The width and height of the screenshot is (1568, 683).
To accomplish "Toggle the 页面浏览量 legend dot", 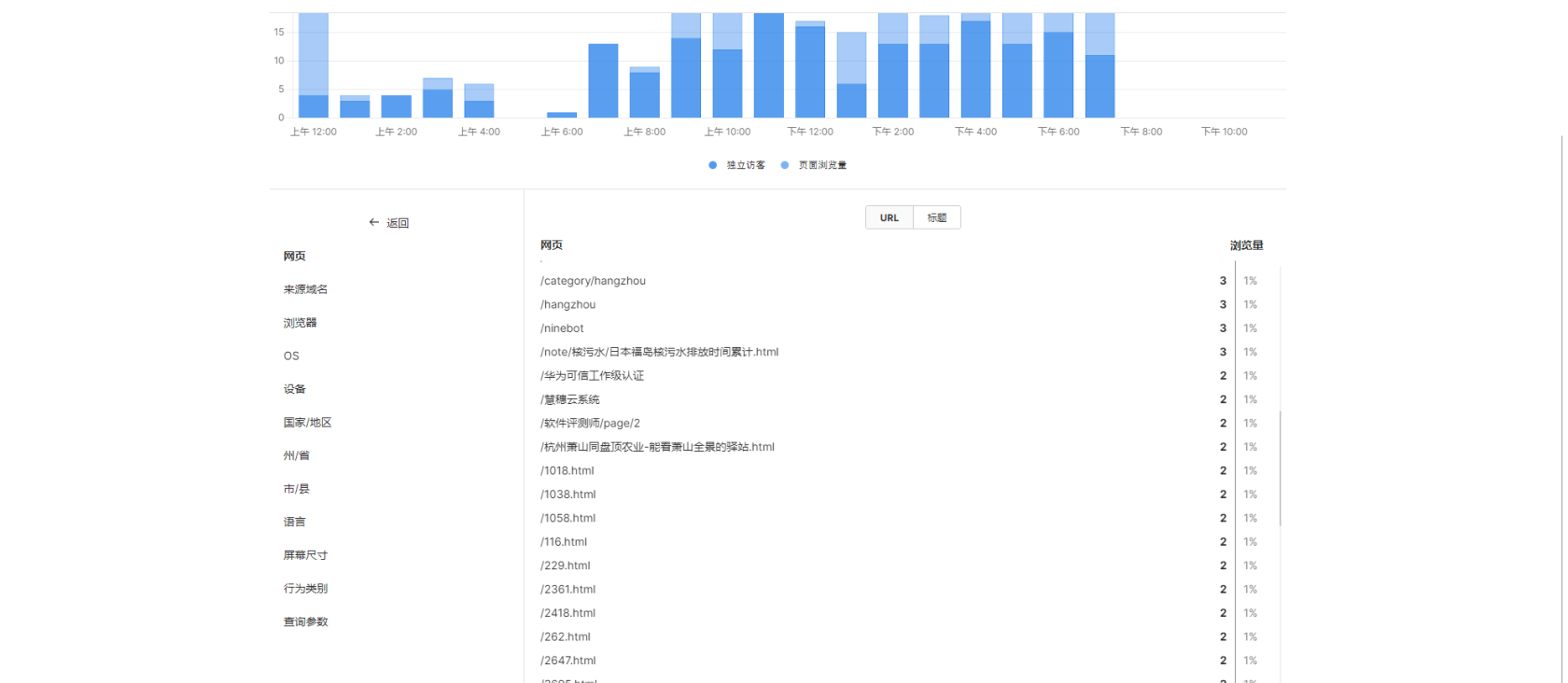I will (x=785, y=165).
